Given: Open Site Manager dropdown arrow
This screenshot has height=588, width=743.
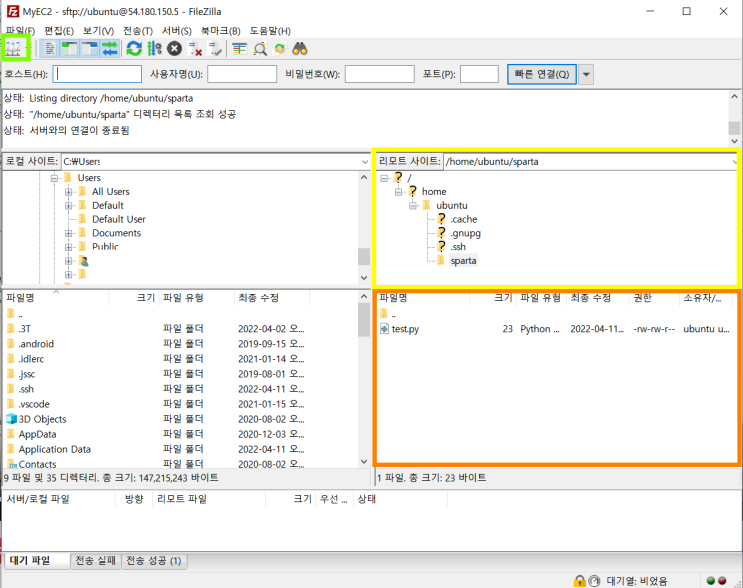Looking at the screenshot, I should [28, 48].
